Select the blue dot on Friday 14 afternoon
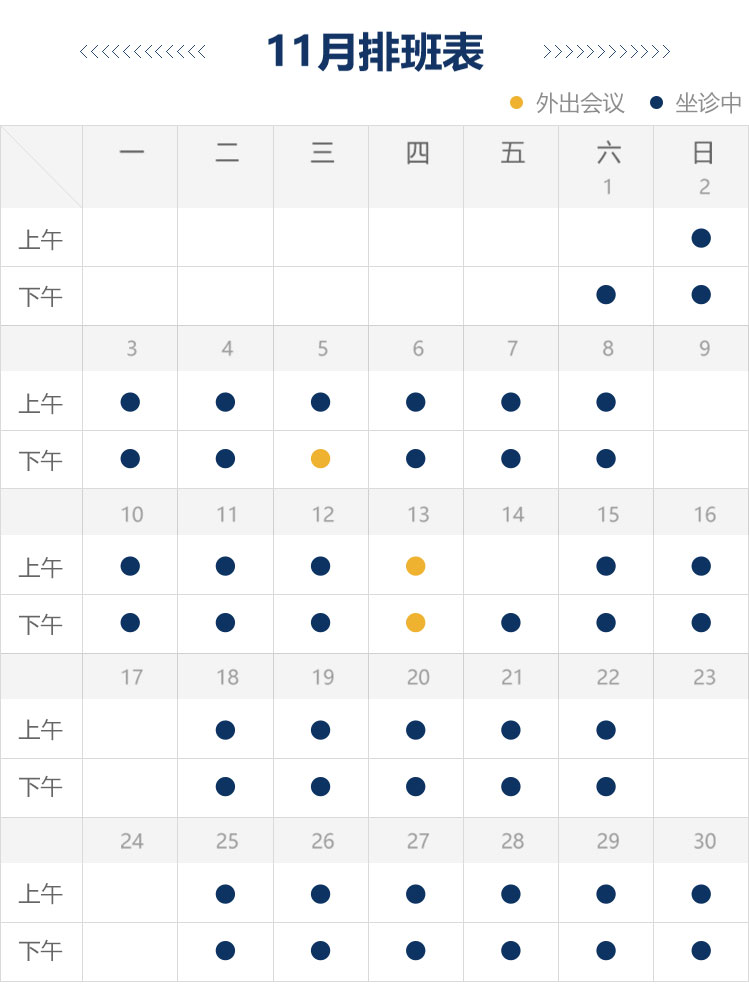Screen dimensions: 749x1000 (x=511, y=623)
